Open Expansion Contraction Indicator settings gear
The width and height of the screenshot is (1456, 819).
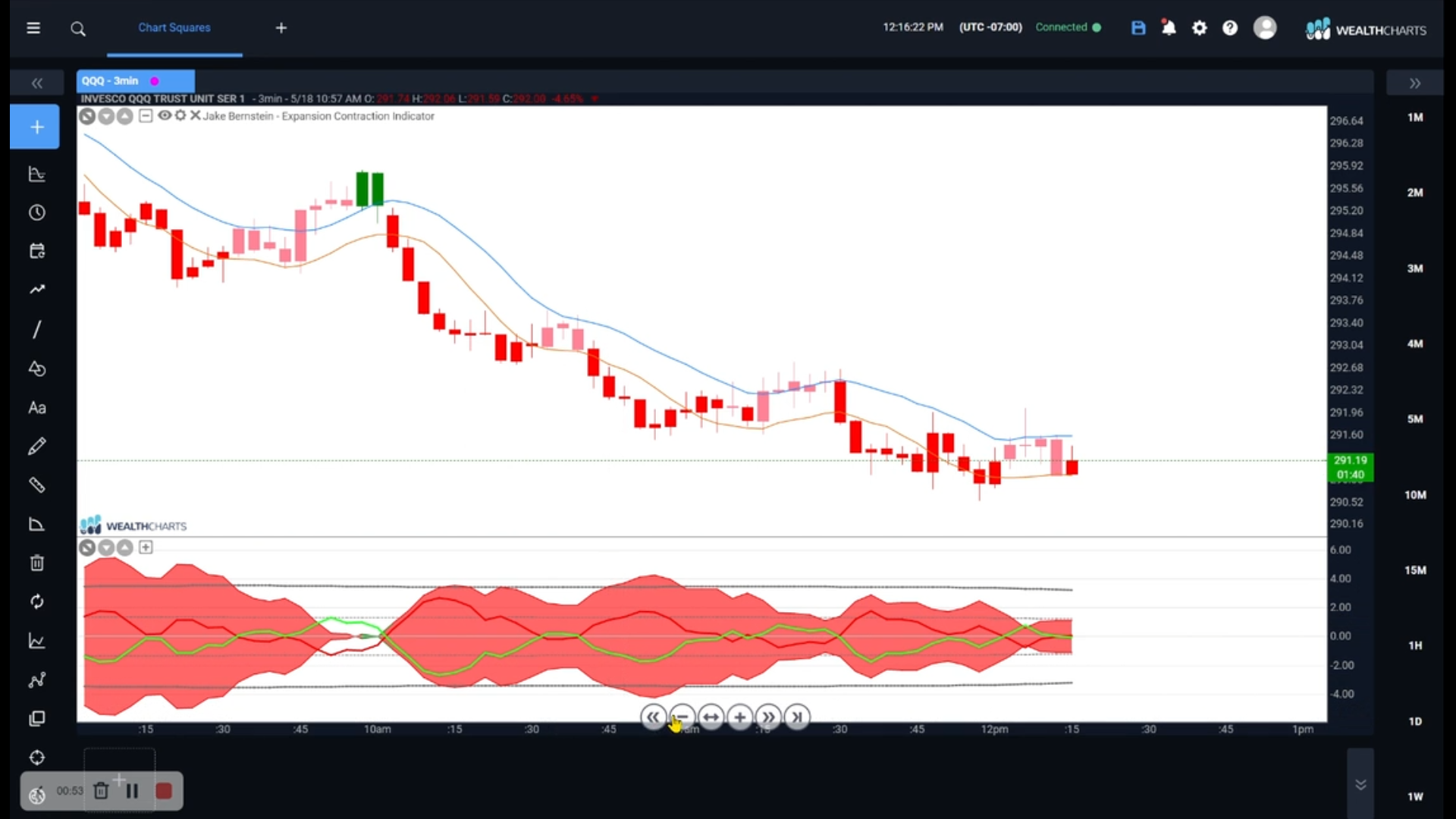click(x=180, y=115)
